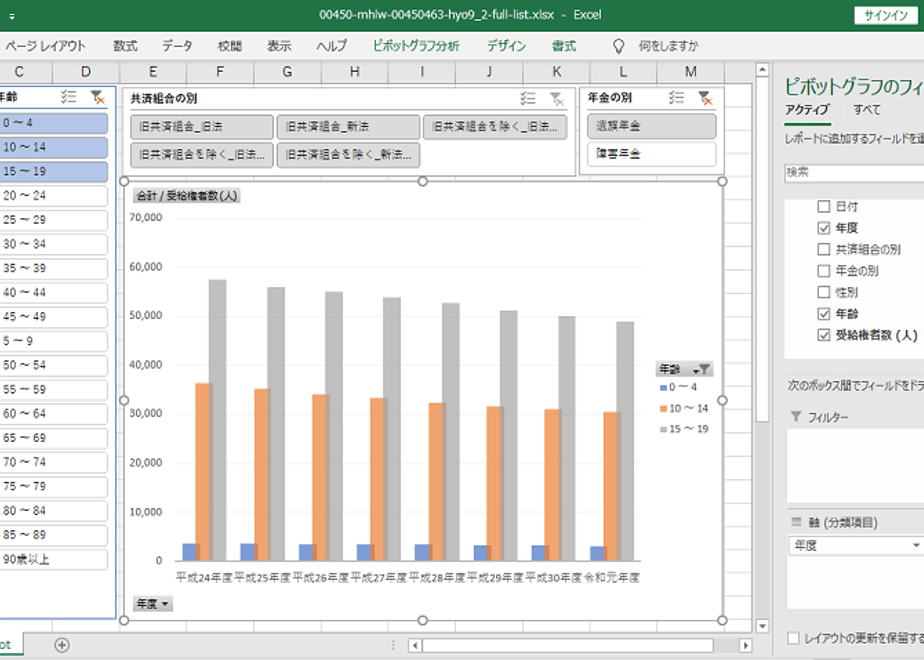
Task: Click the lightbulb Tell Me icon
Action: pyautogui.click(x=618, y=46)
